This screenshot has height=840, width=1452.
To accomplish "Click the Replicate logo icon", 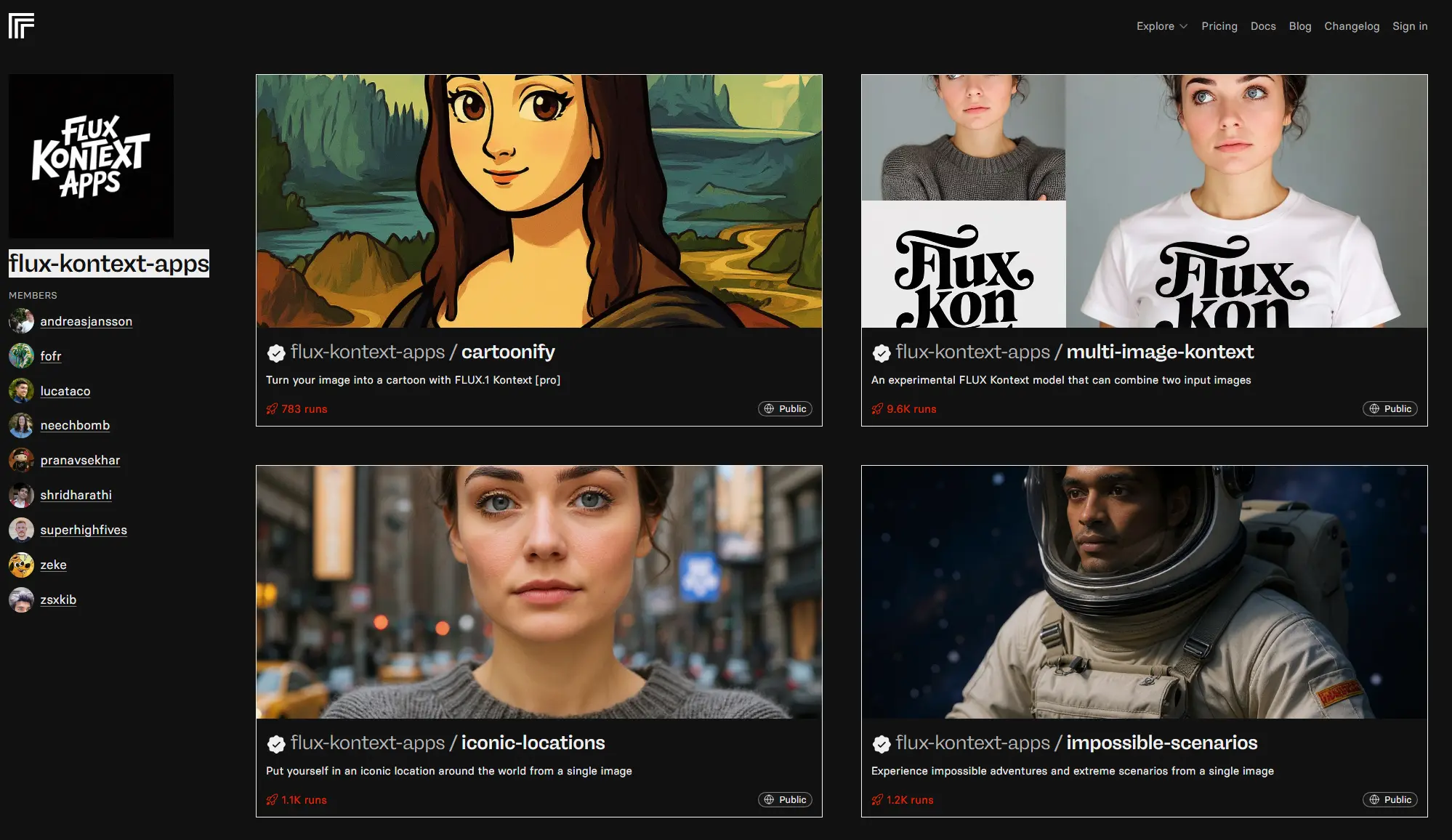I will [x=21, y=25].
